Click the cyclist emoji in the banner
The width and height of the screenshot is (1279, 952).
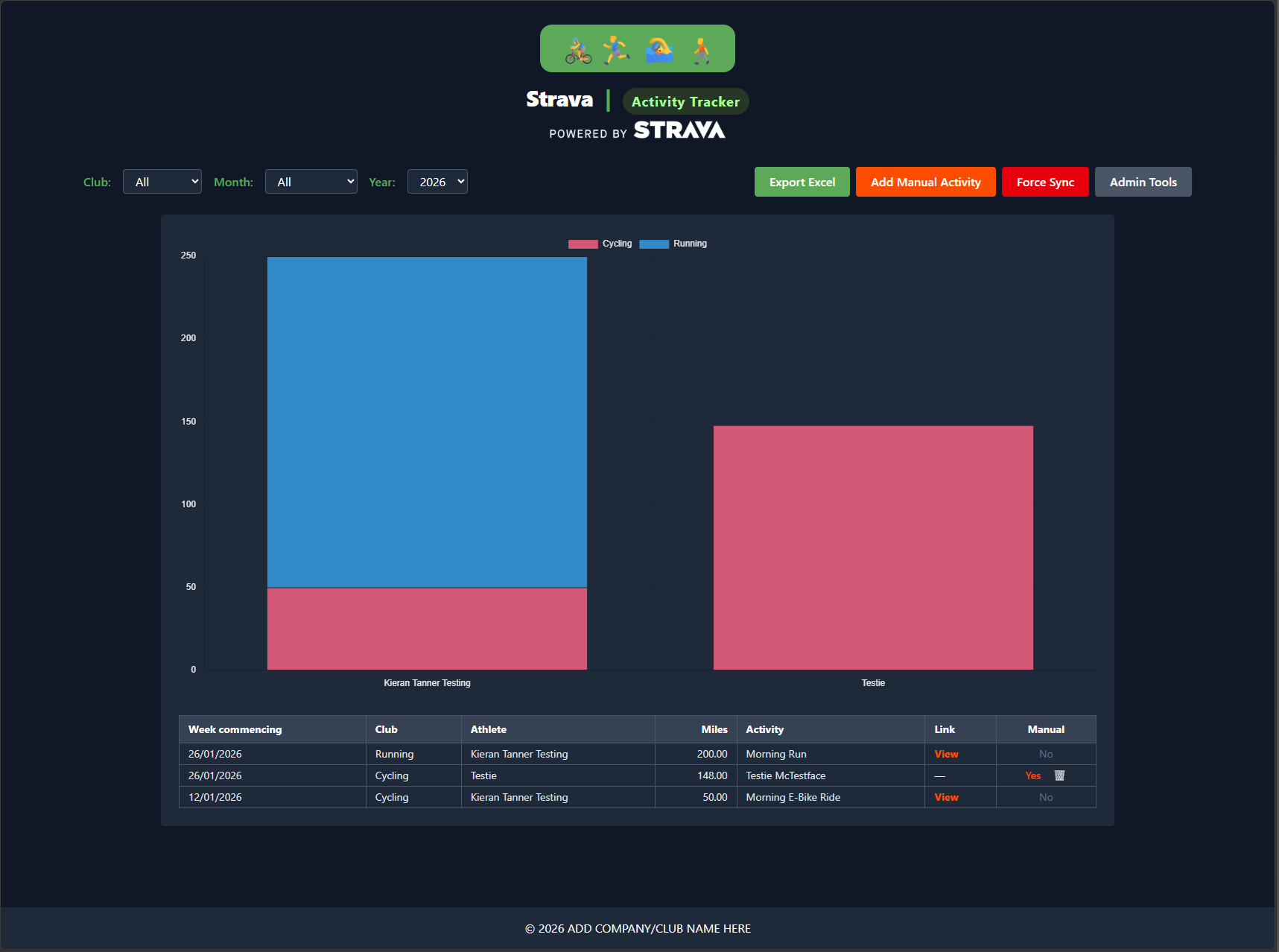(x=578, y=51)
